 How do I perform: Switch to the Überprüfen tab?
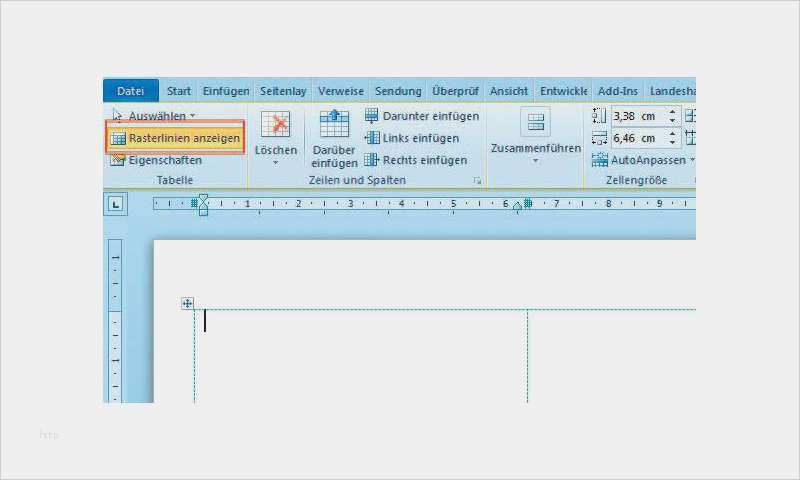455,91
